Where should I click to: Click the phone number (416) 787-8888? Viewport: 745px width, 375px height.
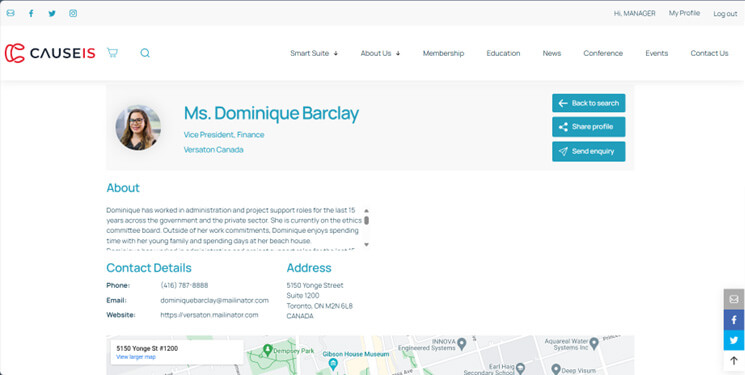point(184,285)
